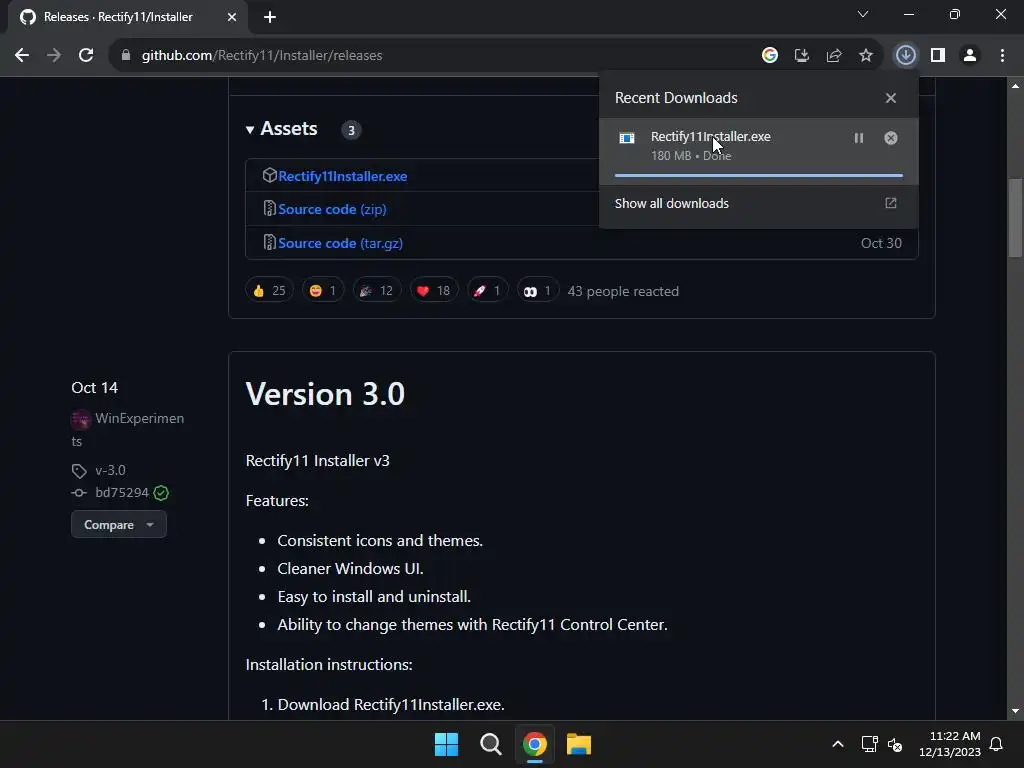Close the Recent Downloads popup
Image resolution: width=1024 pixels, height=768 pixels.
tap(891, 98)
